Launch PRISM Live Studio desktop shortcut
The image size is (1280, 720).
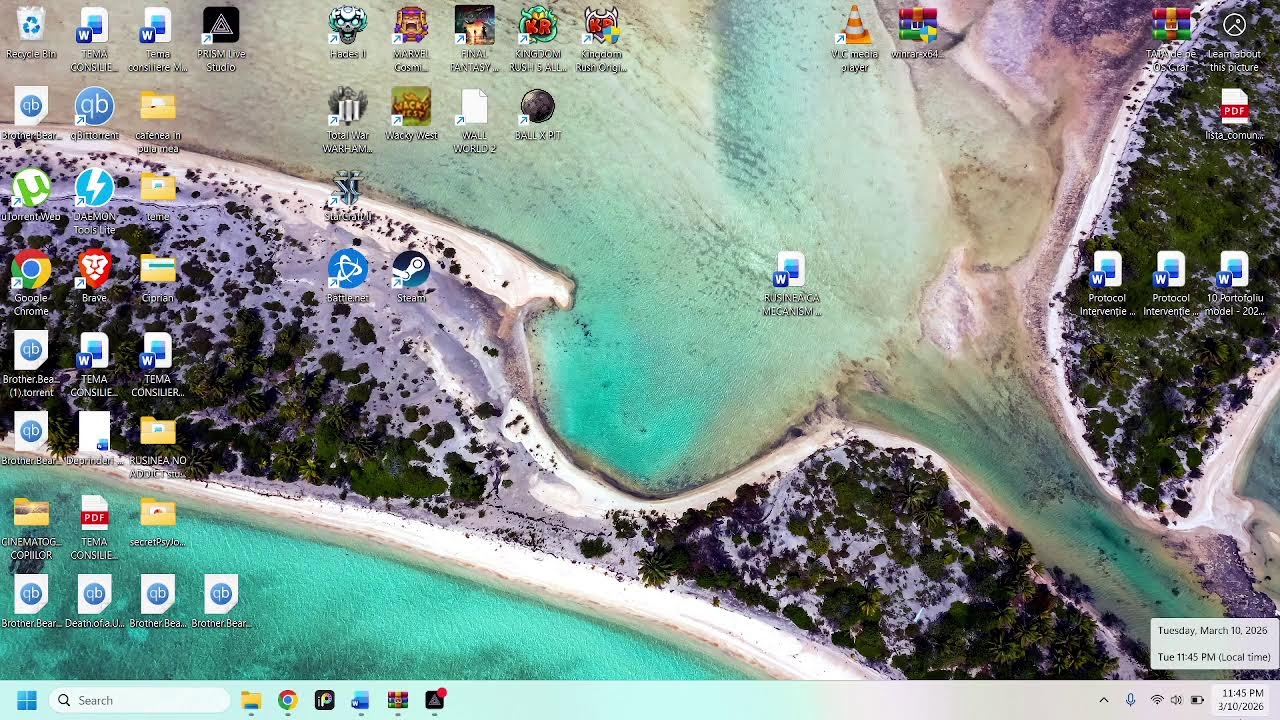(x=221, y=39)
